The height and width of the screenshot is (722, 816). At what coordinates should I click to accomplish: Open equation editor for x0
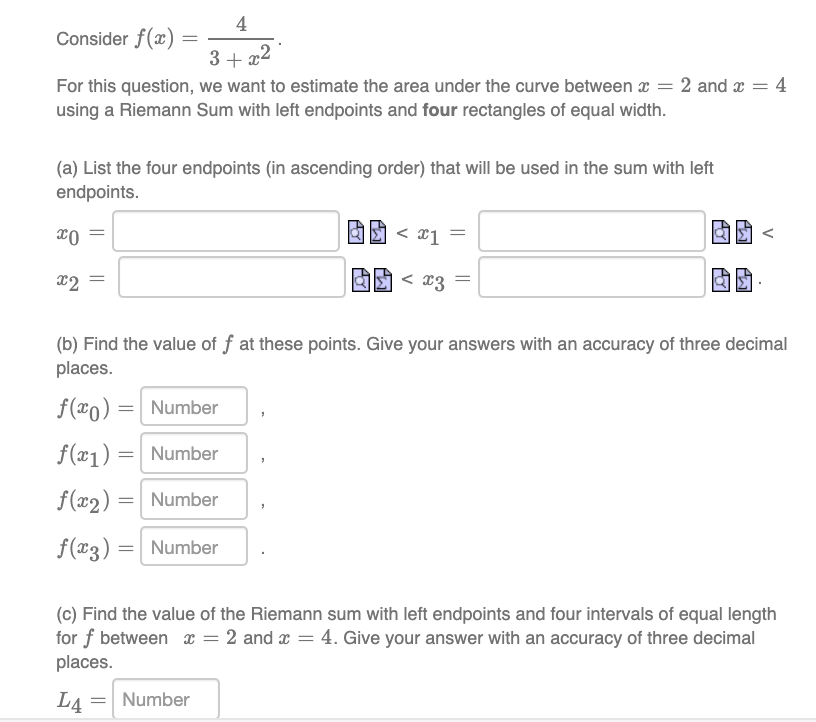[x=377, y=232]
